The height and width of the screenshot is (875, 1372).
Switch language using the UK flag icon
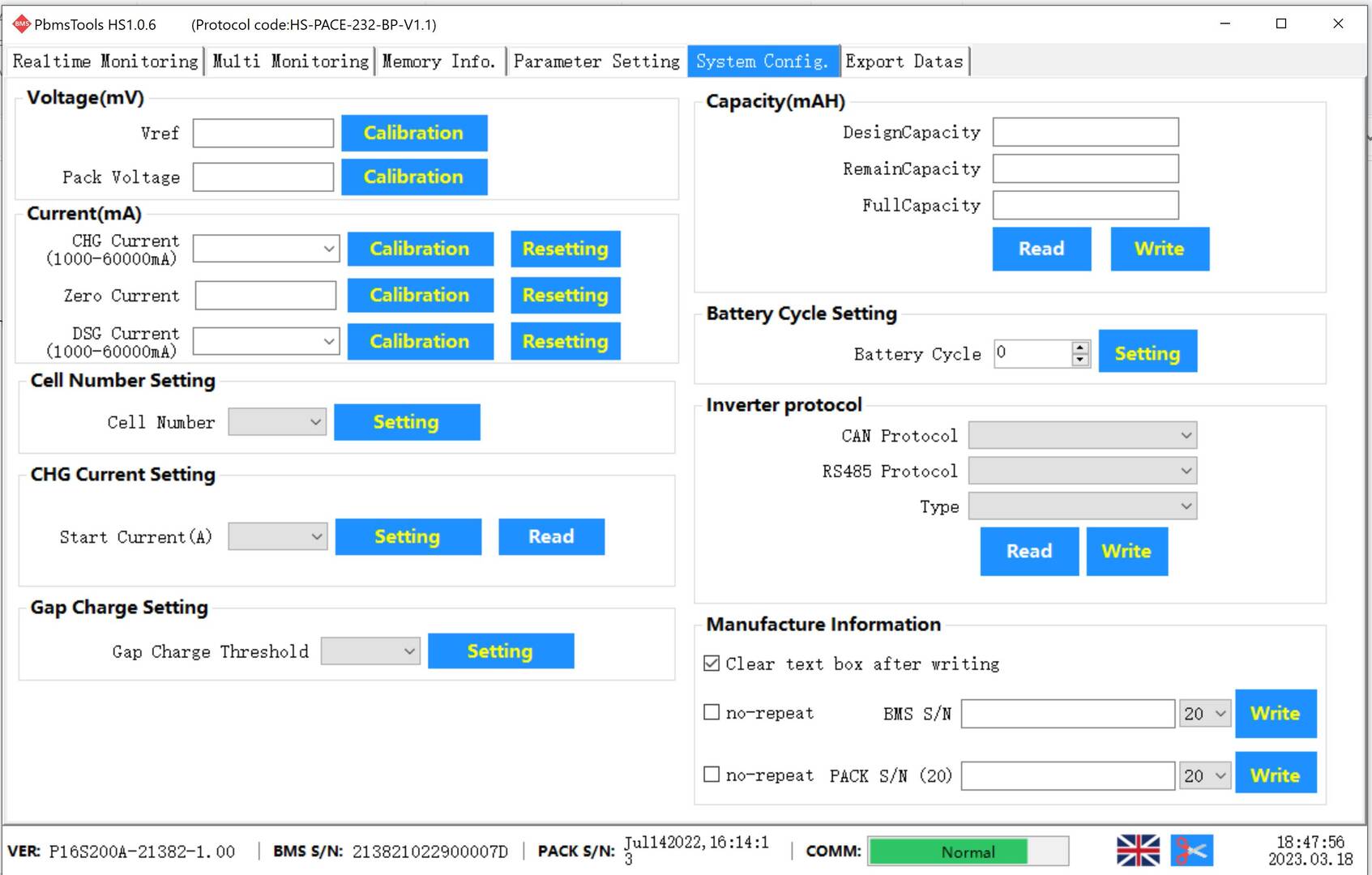point(1138,849)
